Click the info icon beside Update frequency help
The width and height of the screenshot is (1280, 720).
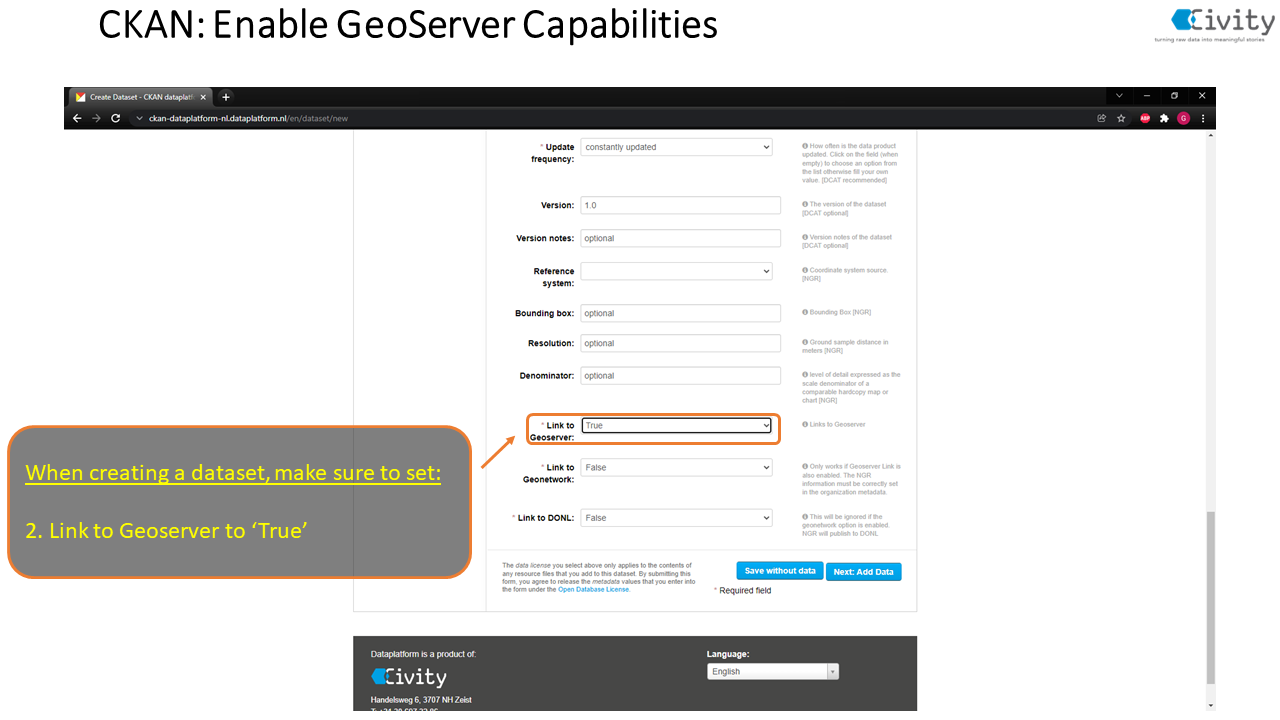coord(805,146)
